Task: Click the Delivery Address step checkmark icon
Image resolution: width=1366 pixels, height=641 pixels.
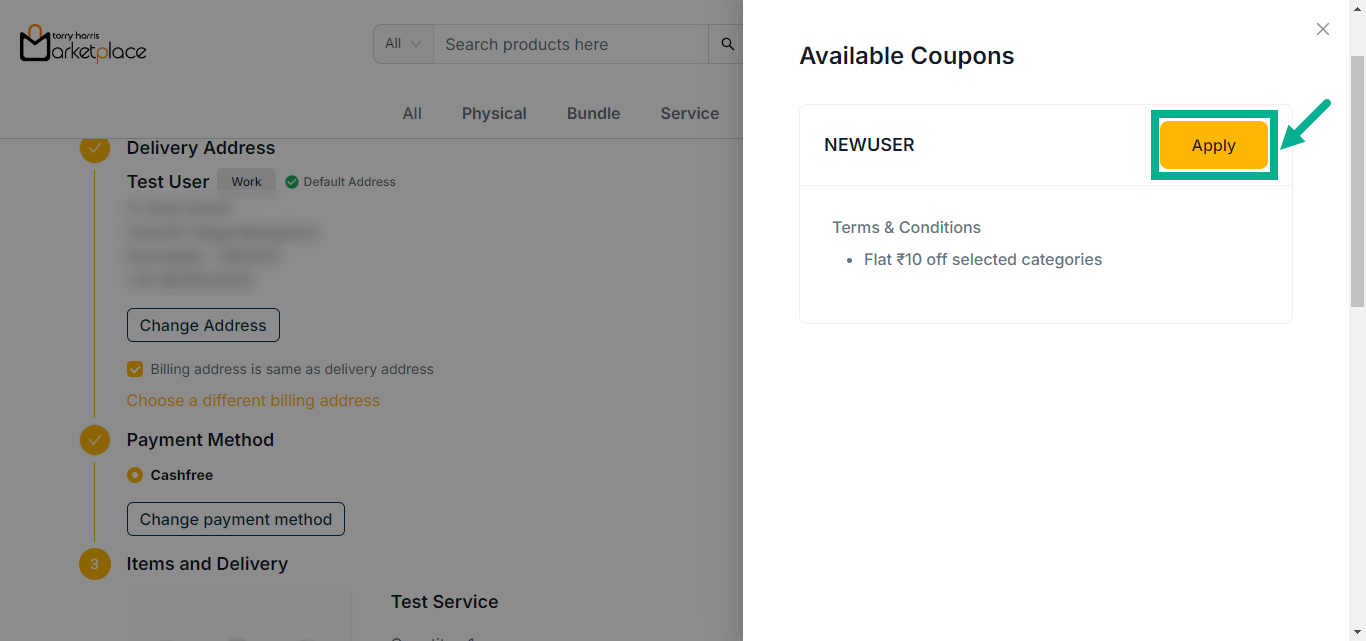Action: 95,148
